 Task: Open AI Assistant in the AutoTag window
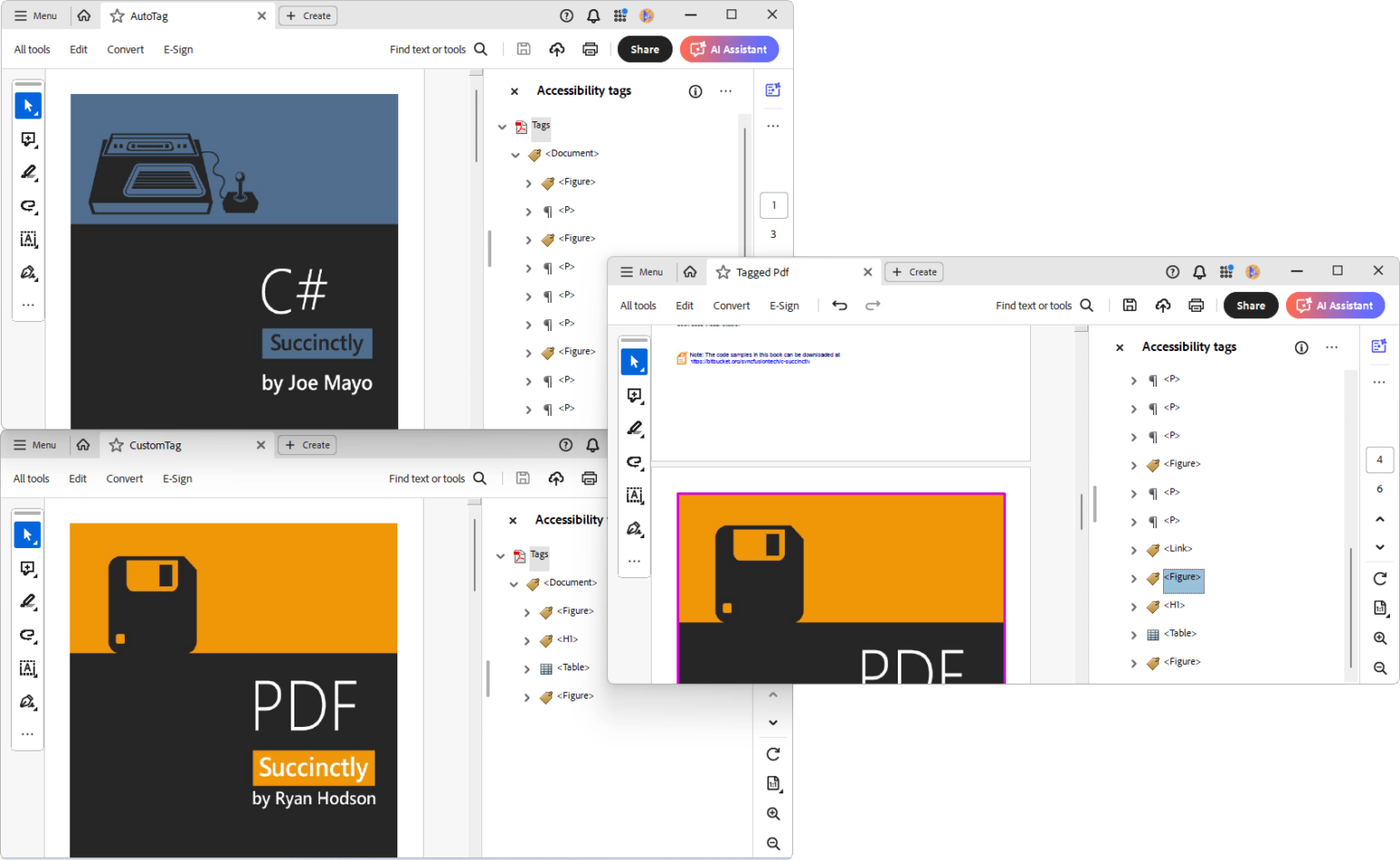[729, 49]
